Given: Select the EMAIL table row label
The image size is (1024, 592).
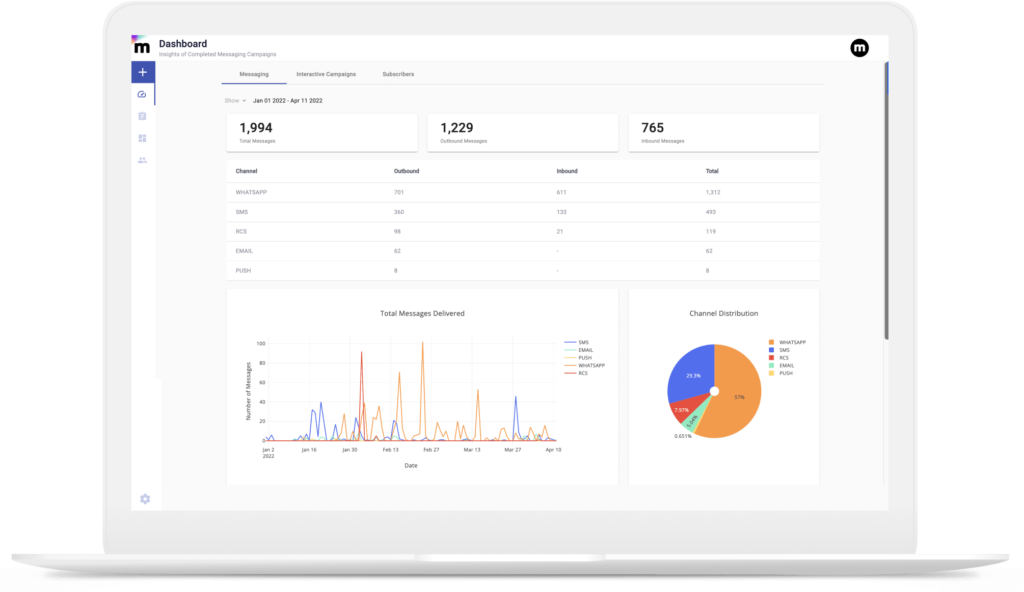Looking at the screenshot, I should 244,252.
